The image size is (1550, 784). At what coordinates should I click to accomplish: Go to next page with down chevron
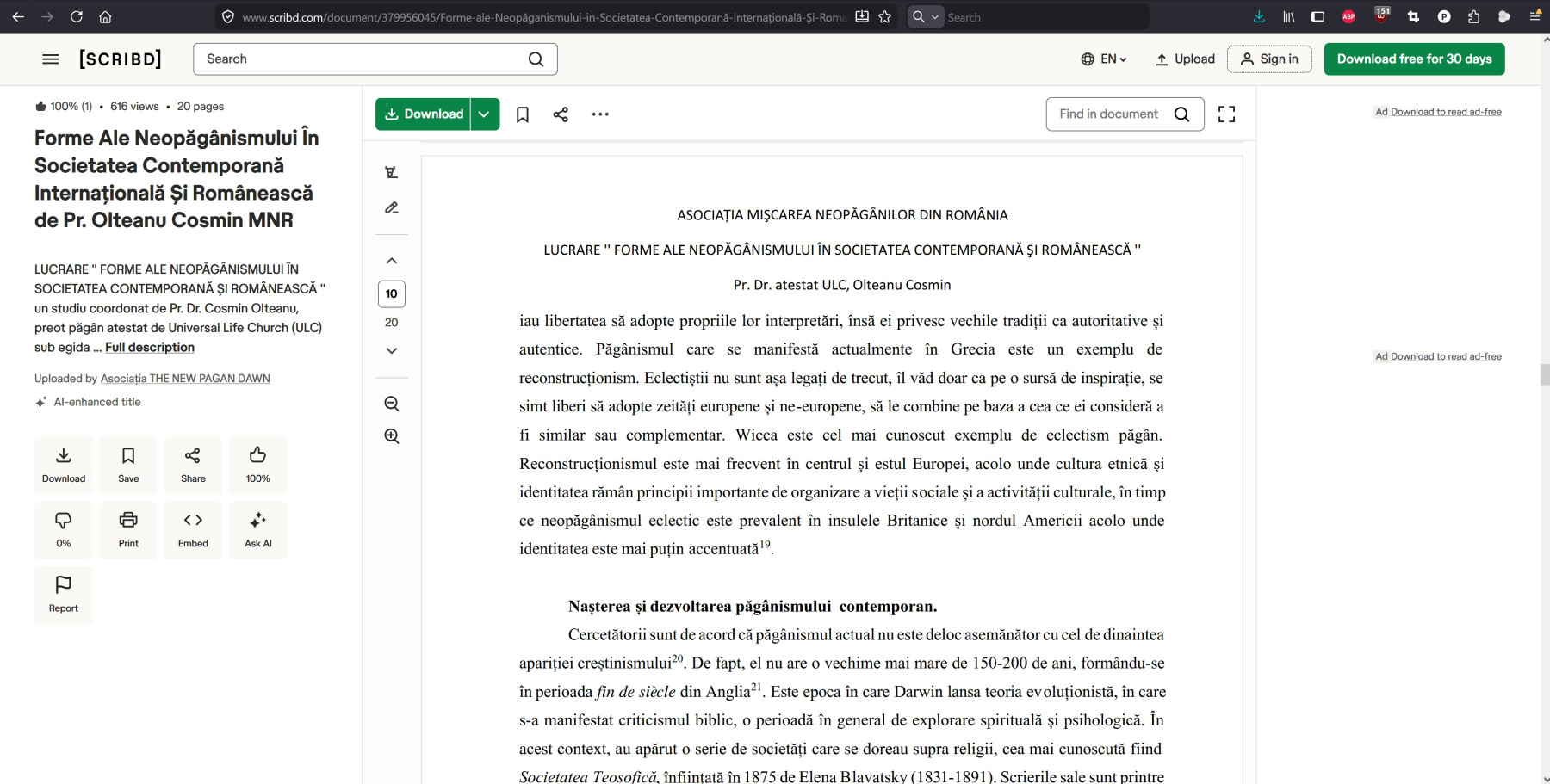(392, 351)
